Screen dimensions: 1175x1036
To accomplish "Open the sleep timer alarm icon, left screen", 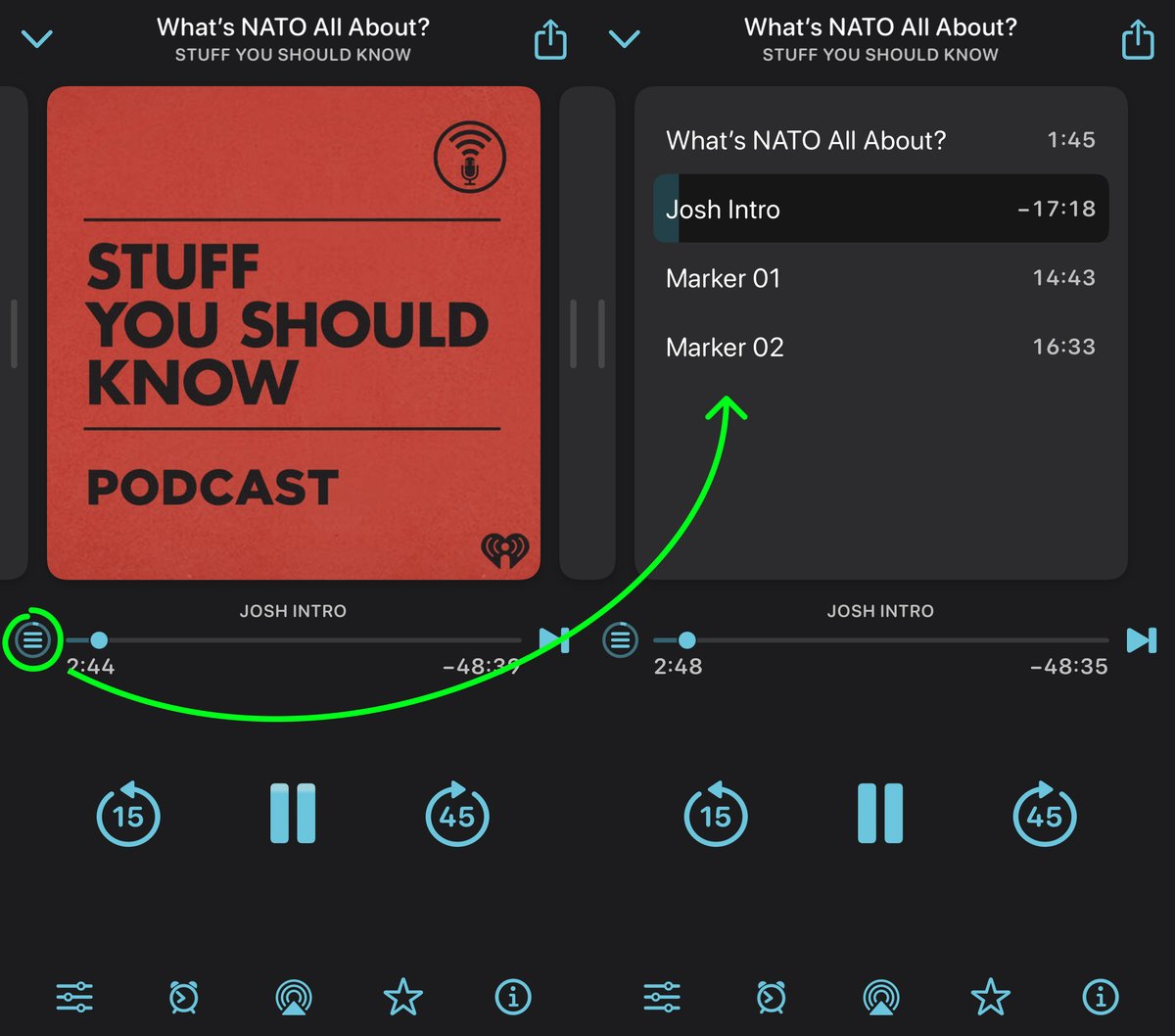I will [183, 997].
